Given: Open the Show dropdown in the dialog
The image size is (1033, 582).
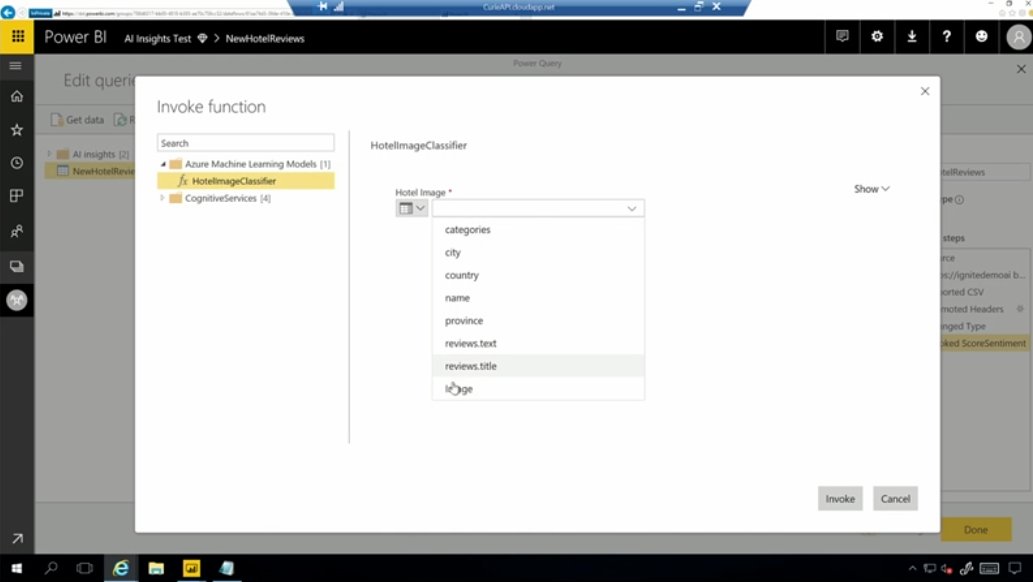Looking at the screenshot, I should pyautogui.click(x=869, y=188).
